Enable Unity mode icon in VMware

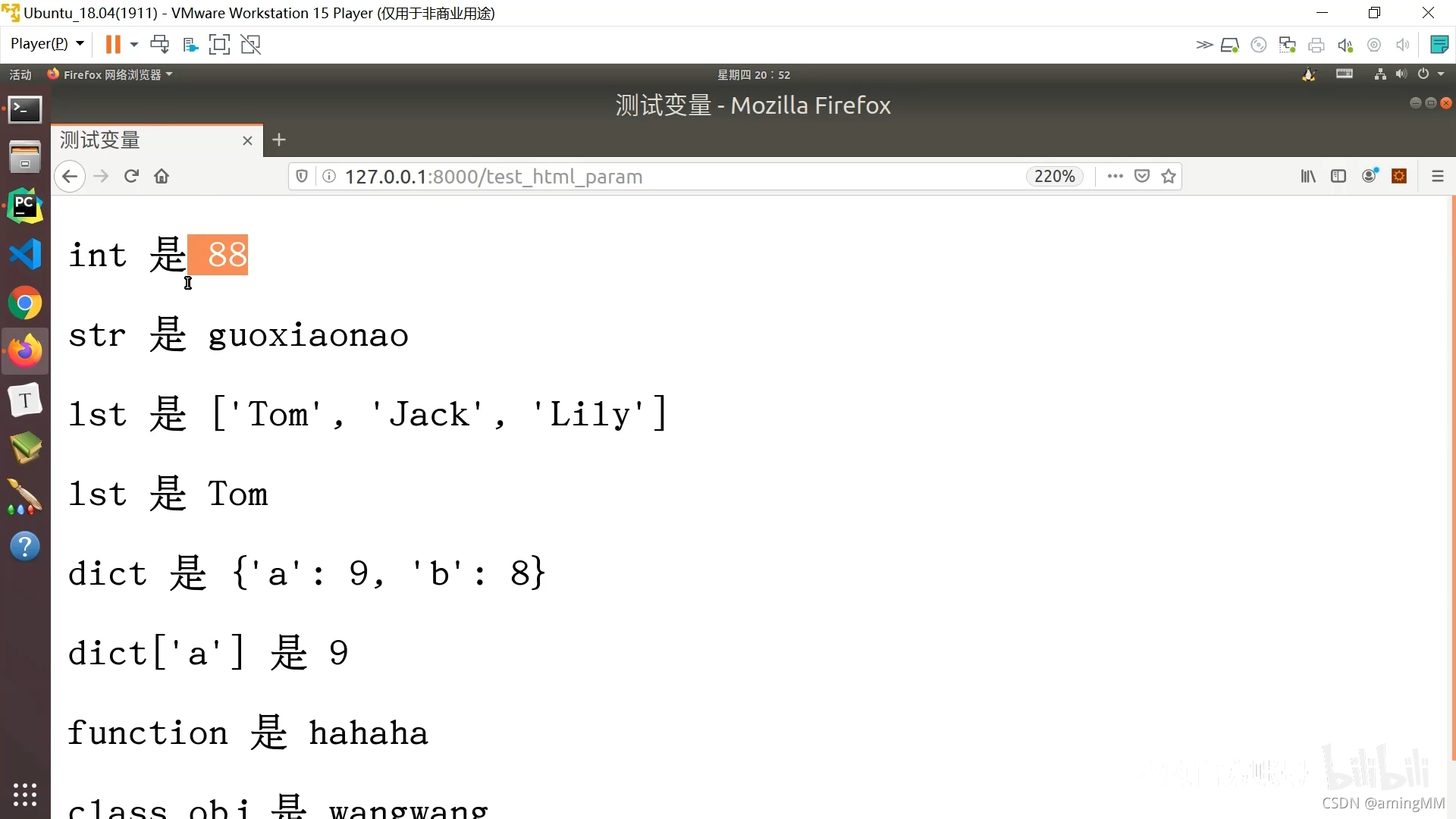250,44
